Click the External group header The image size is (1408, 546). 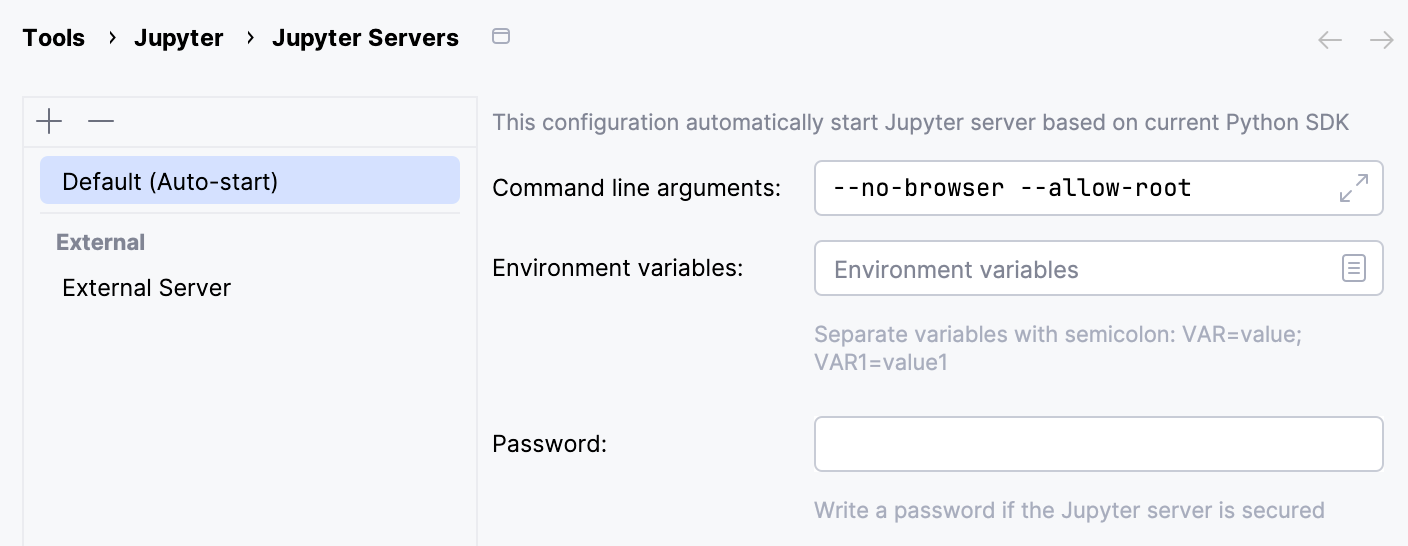101,242
